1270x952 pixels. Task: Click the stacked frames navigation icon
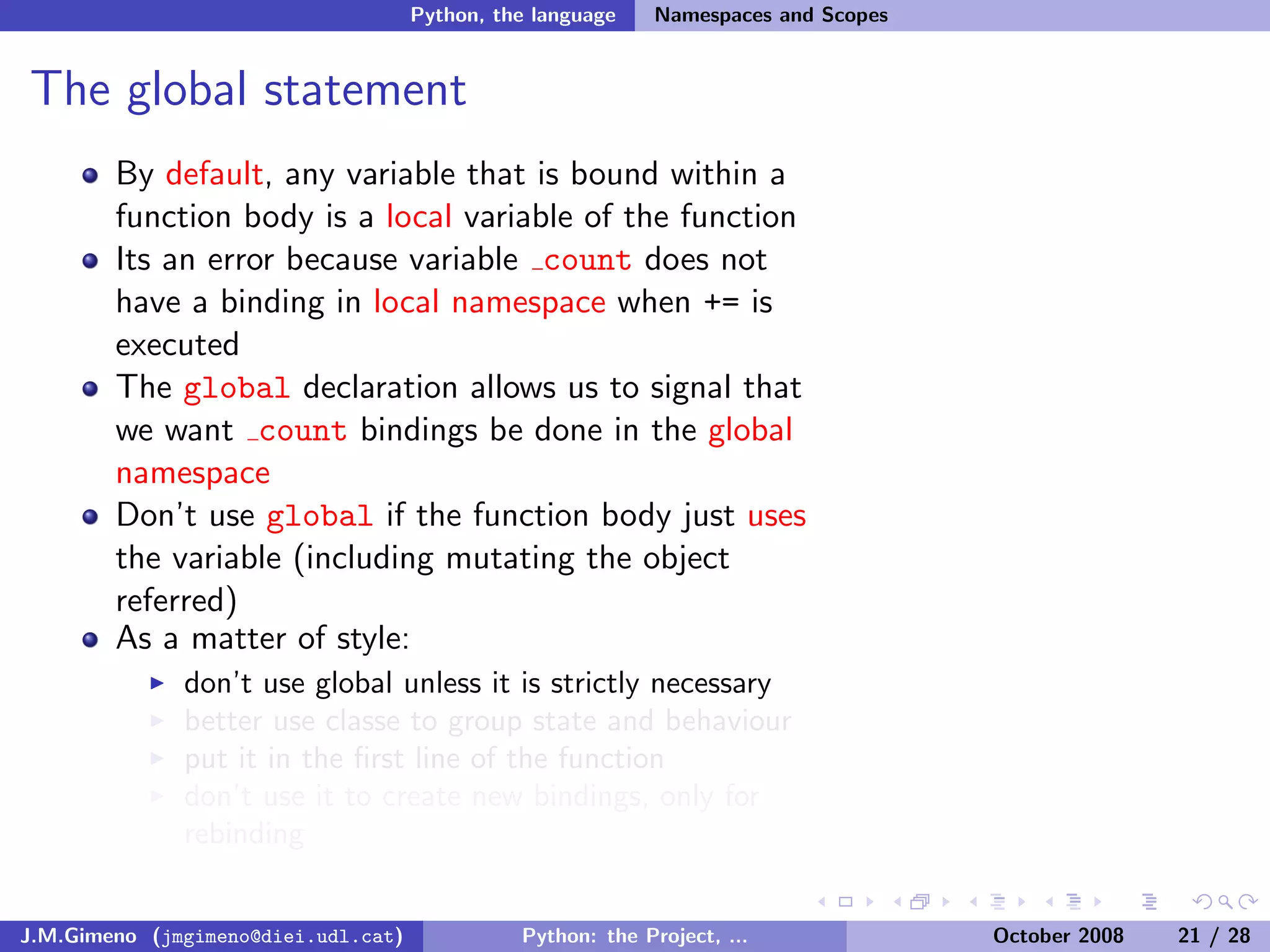(x=920, y=902)
